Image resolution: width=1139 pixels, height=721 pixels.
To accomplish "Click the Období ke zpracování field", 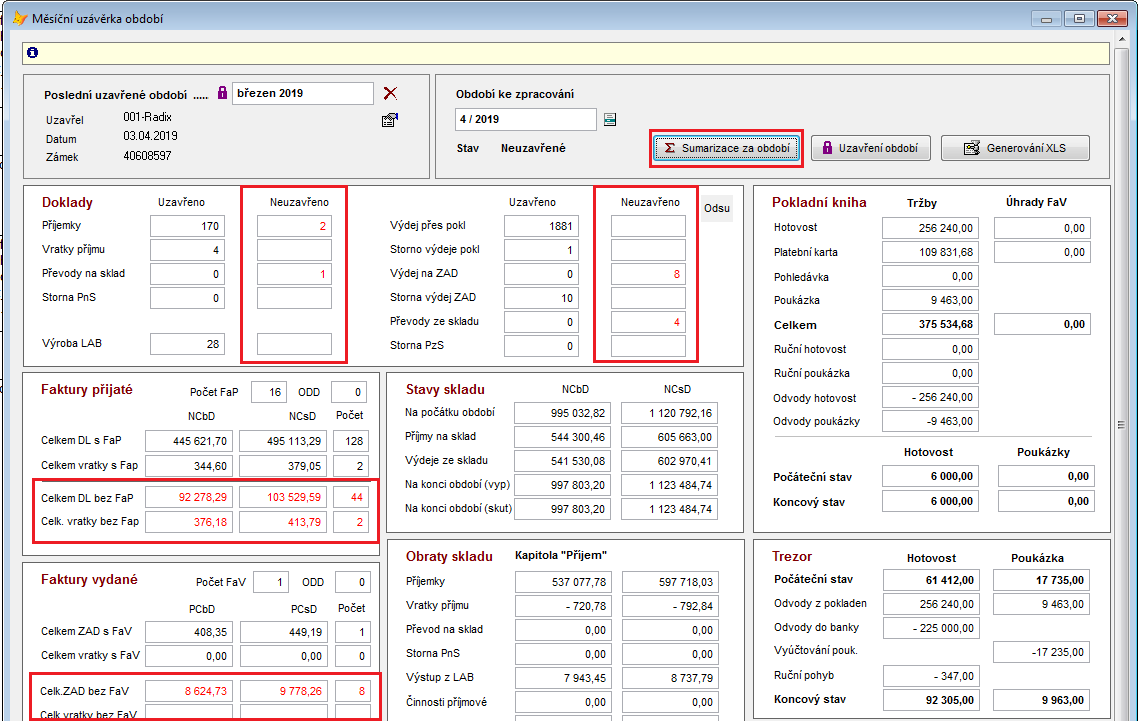I will [525, 120].
